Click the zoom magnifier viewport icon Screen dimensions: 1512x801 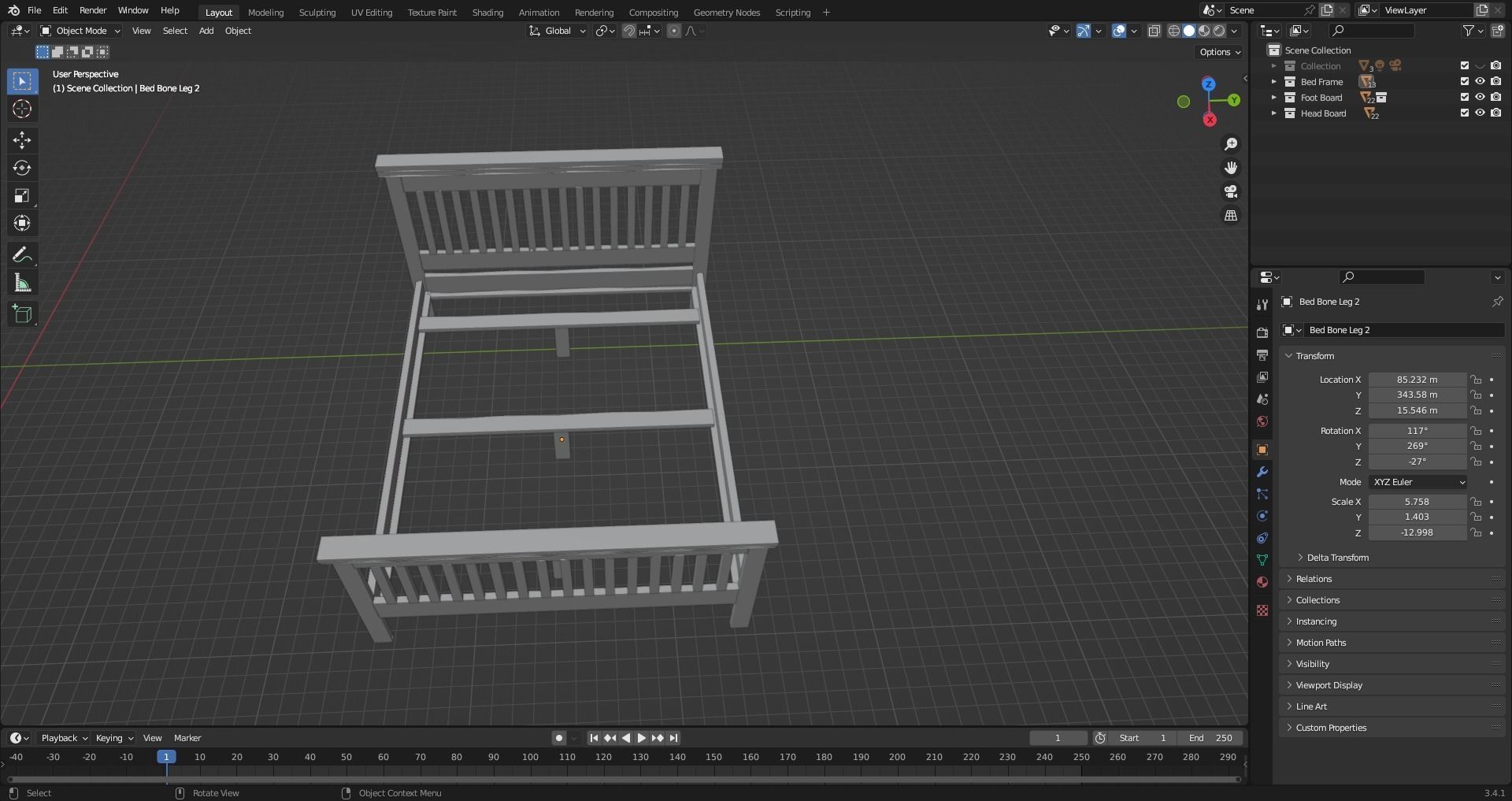pyautogui.click(x=1231, y=144)
